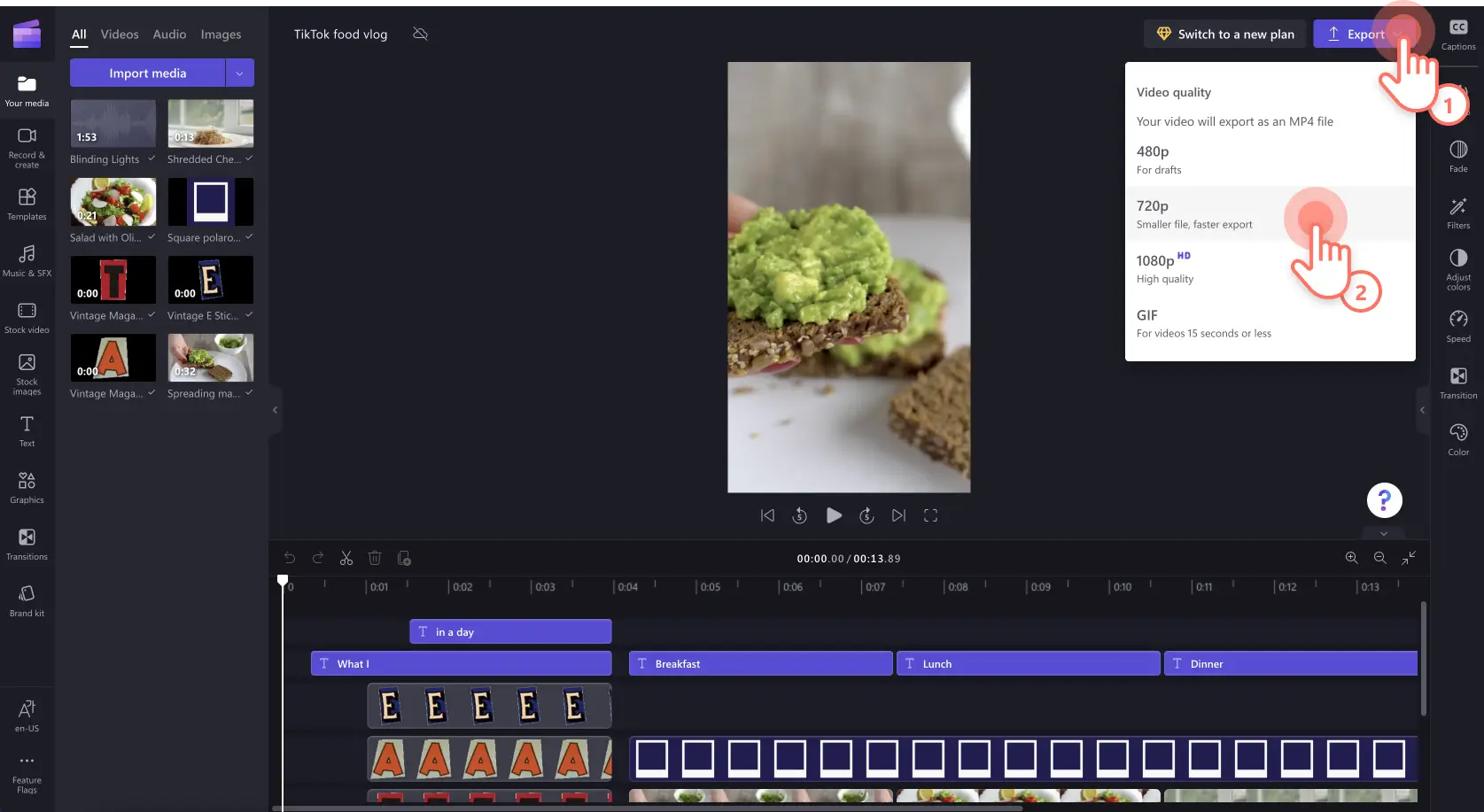Open Graphics panel

[x=27, y=487]
